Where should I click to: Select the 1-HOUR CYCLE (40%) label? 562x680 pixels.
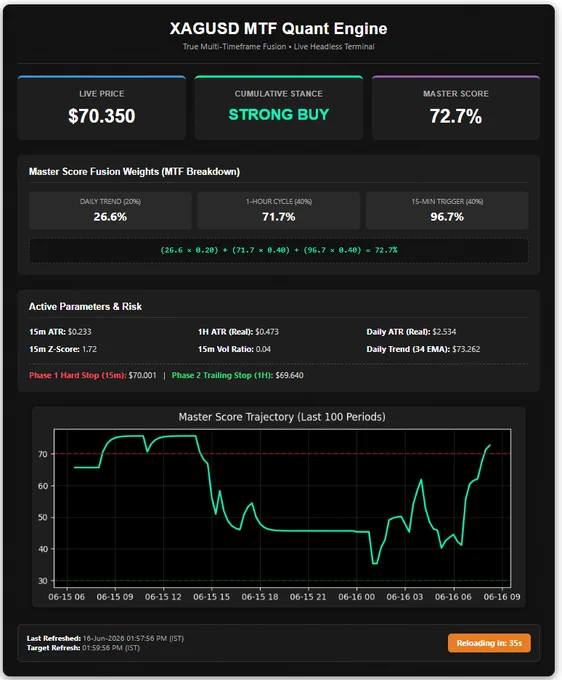click(x=278, y=201)
